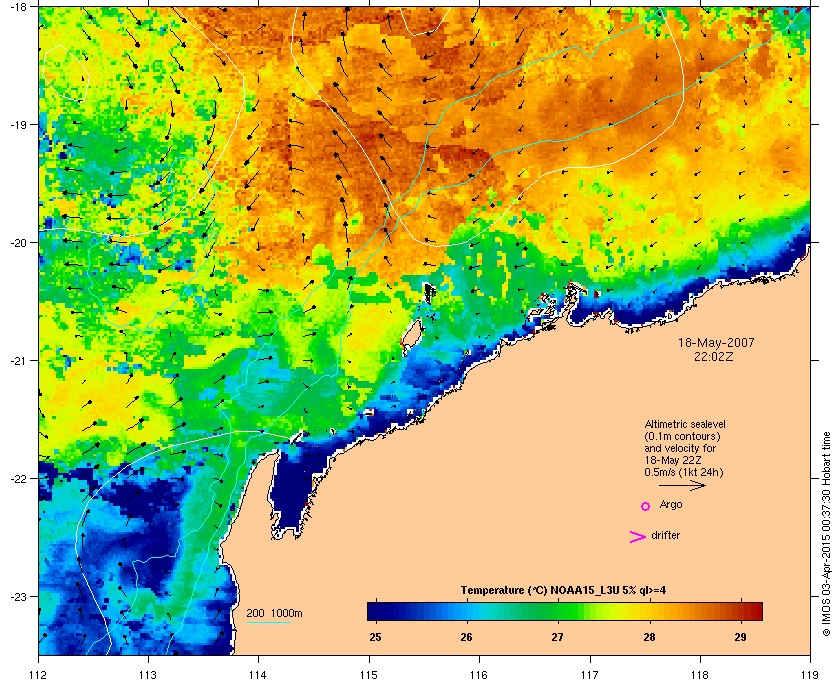Screen dimensions: 840x680
Task: Click the 200 1000m depth contour label
Action: click(x=274, y=613)
